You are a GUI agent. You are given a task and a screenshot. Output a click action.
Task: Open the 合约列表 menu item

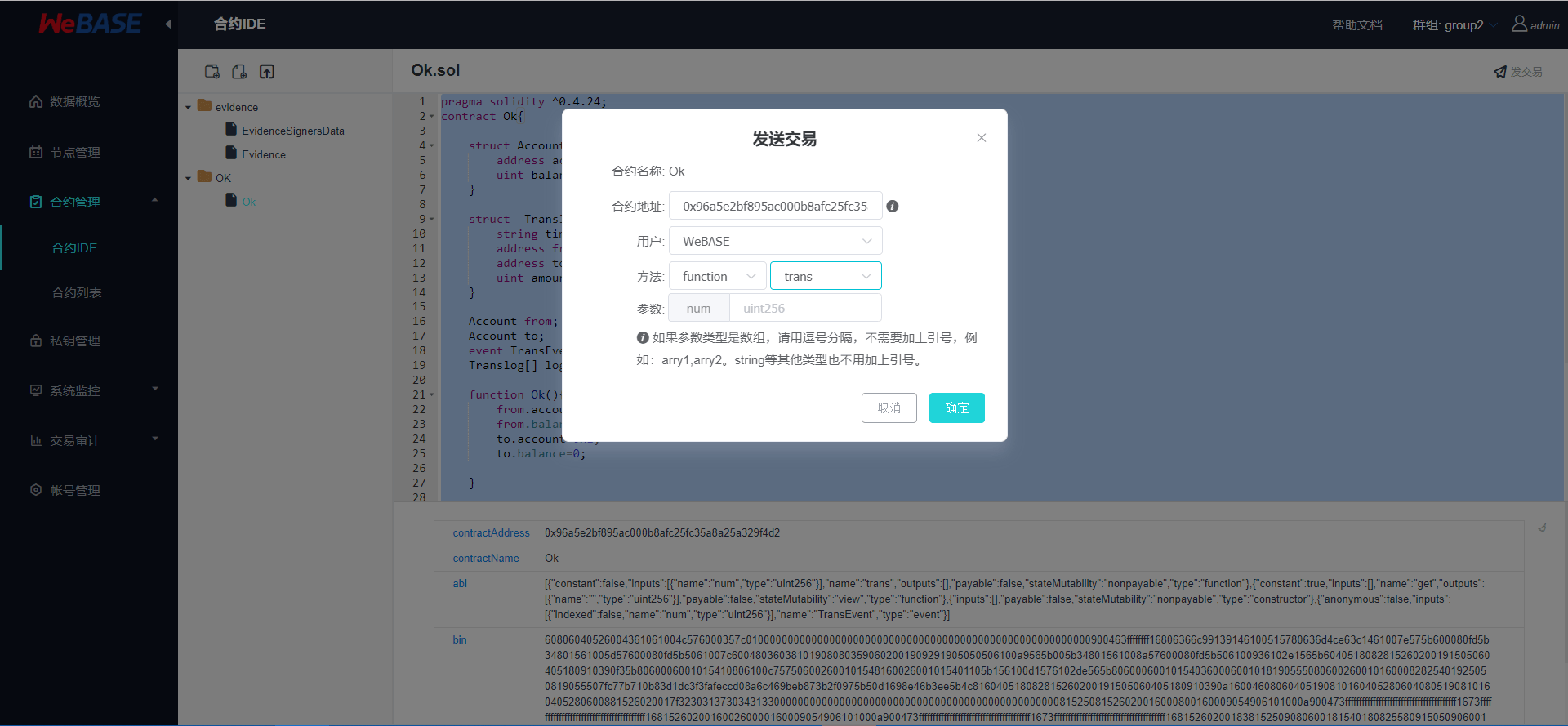77,293
